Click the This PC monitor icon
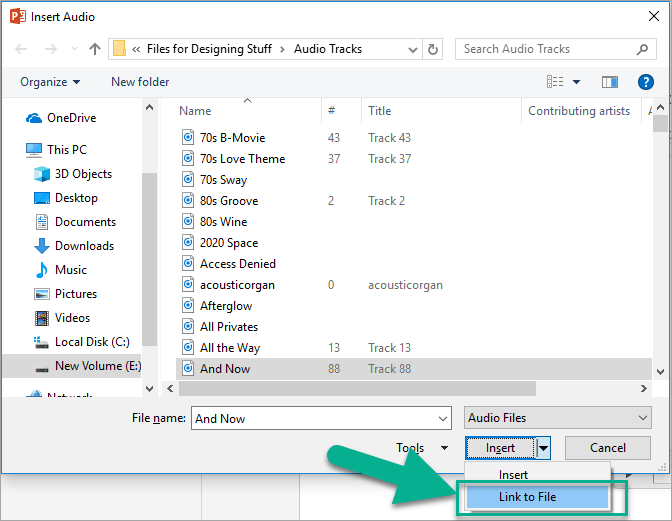Screen dimensions: 672x521 (34, 150)
